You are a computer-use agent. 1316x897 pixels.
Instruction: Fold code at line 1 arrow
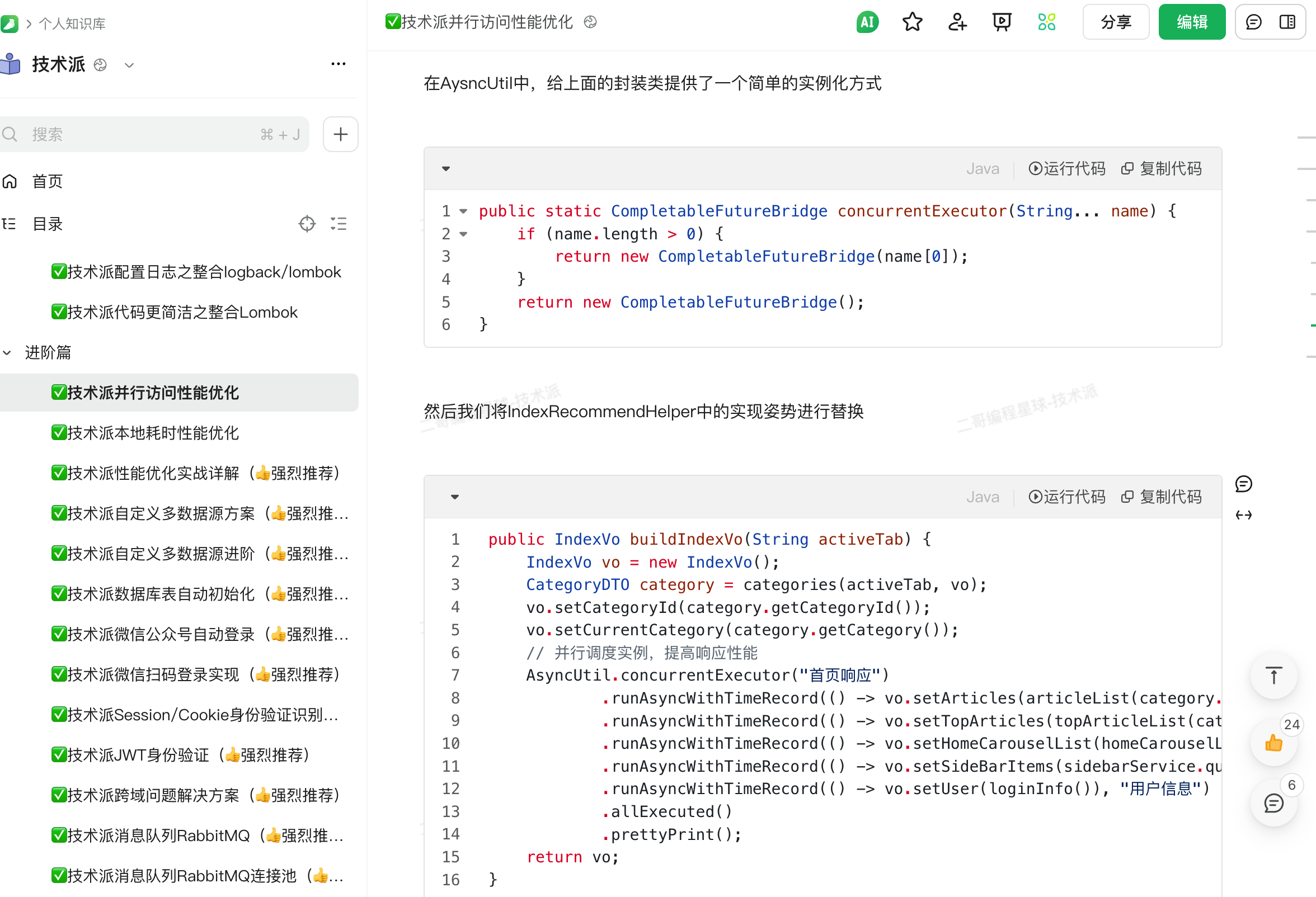(463, 211)
